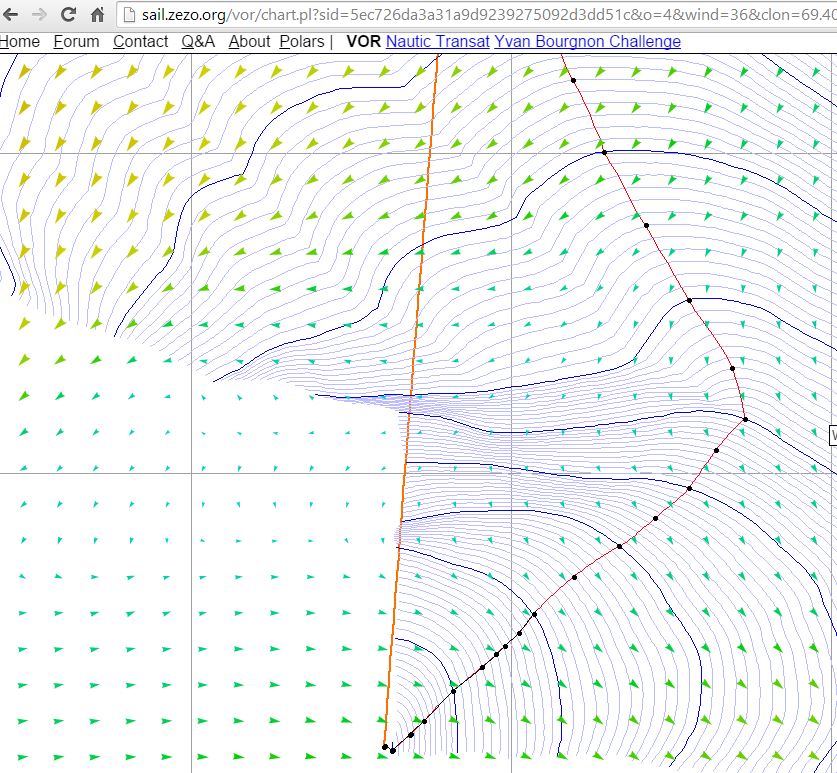Reload the page with the refresh icon
837x773 pixels.
tap(68, 14)
